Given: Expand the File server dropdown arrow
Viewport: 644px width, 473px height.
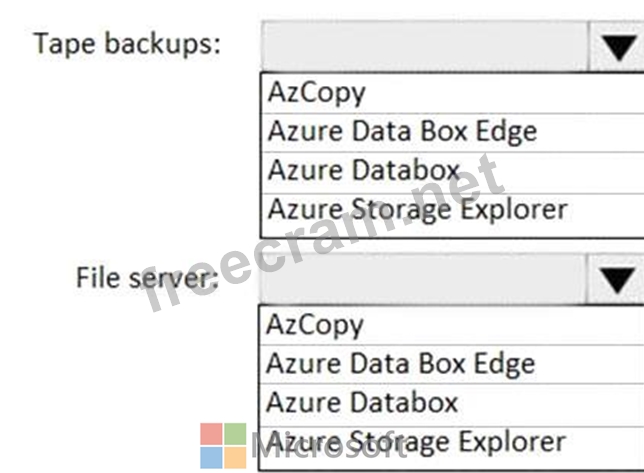Looking at the screenshot, I should click(x=616, y=278).
